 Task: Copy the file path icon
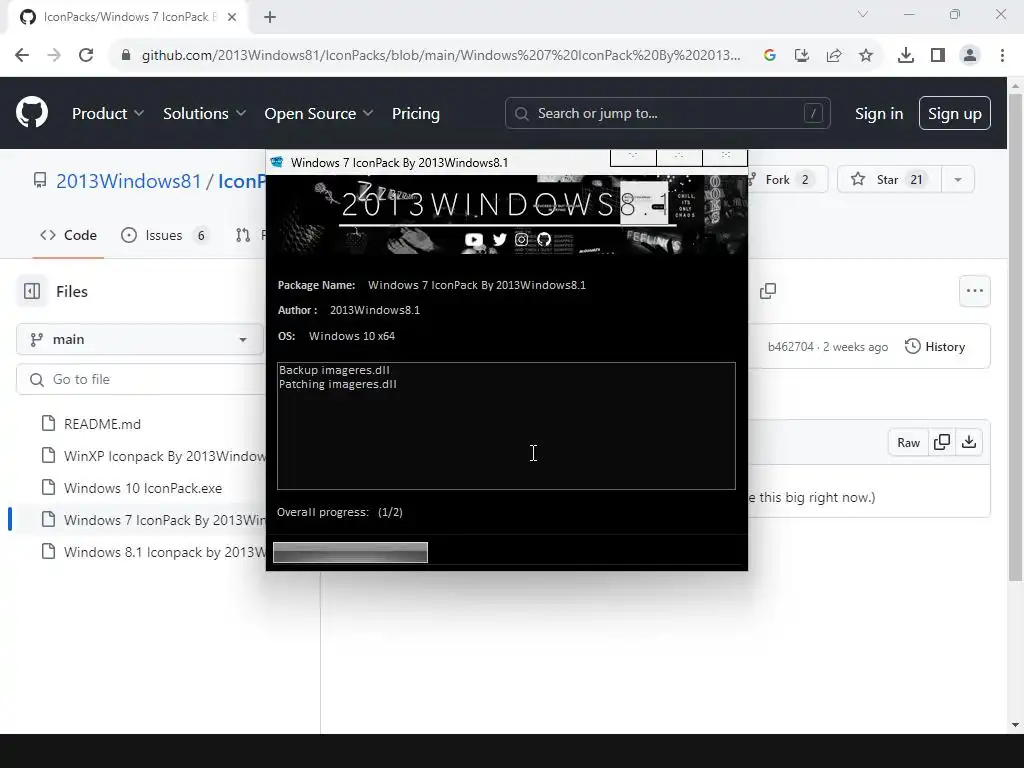[x=768, y=291]
